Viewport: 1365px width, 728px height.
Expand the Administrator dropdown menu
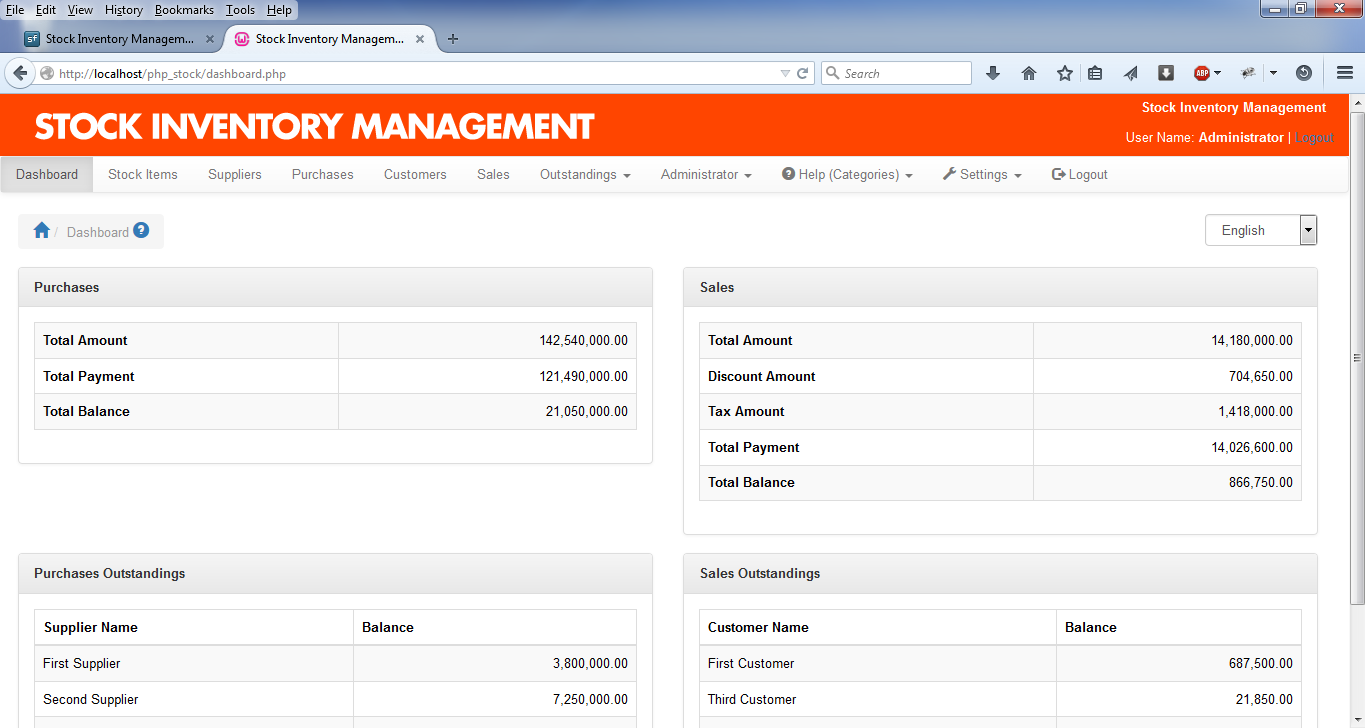click(706, 174)
